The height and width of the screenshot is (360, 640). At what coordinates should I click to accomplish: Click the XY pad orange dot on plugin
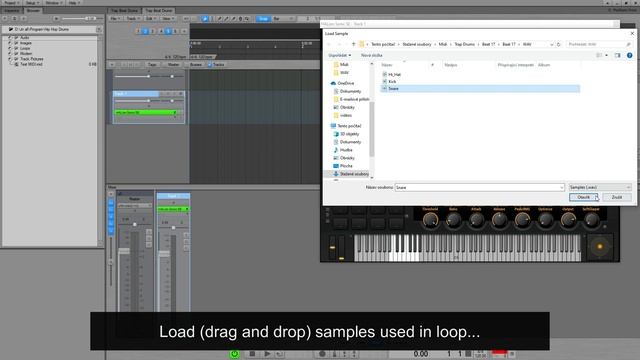point(600,247)
